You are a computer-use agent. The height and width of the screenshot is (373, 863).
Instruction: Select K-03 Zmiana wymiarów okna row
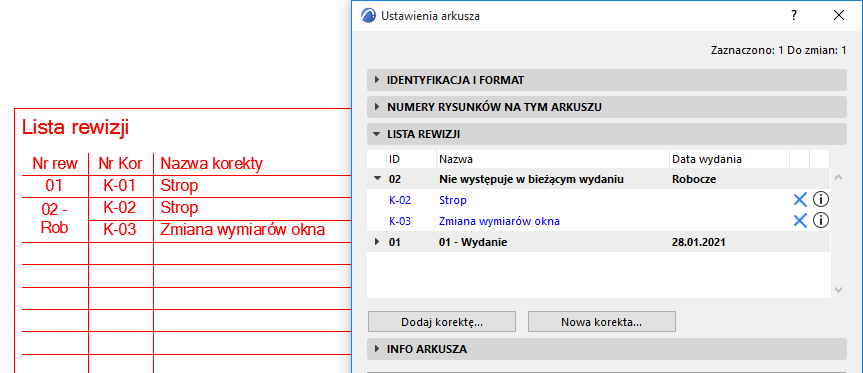tap(598, 221)
